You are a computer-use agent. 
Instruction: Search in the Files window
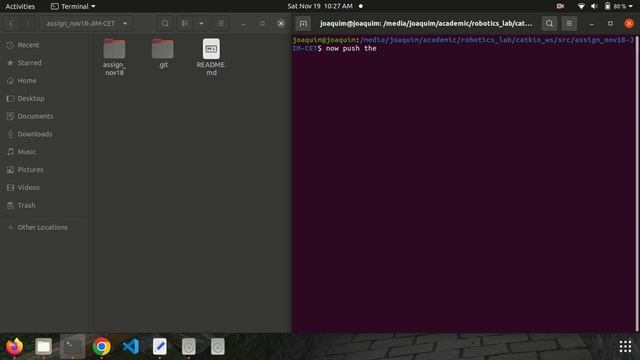point(165,23)
